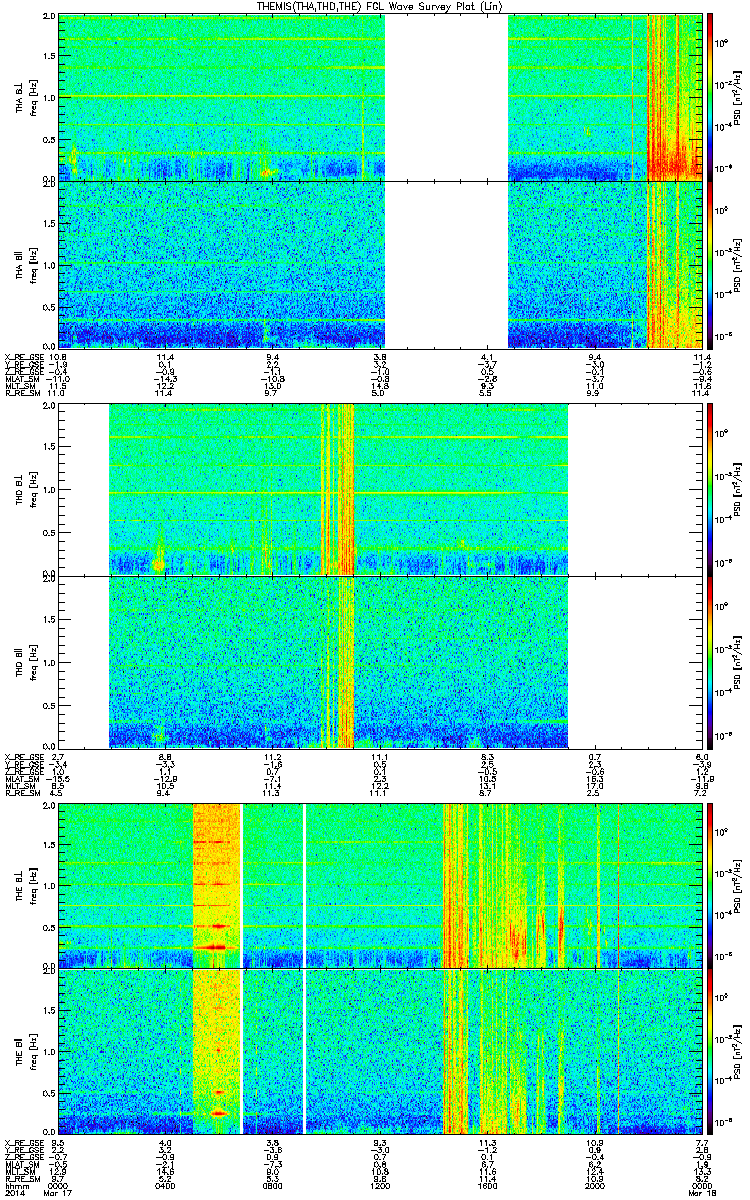
Task: Click the '2.0' top frequency tick of THD B⊥
Action: 50,408
